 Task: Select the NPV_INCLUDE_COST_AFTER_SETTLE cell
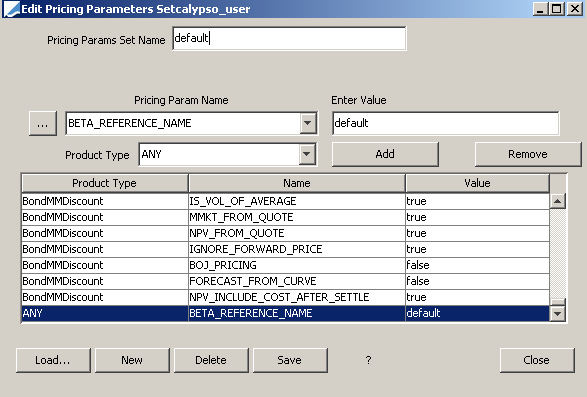point(296,297)
